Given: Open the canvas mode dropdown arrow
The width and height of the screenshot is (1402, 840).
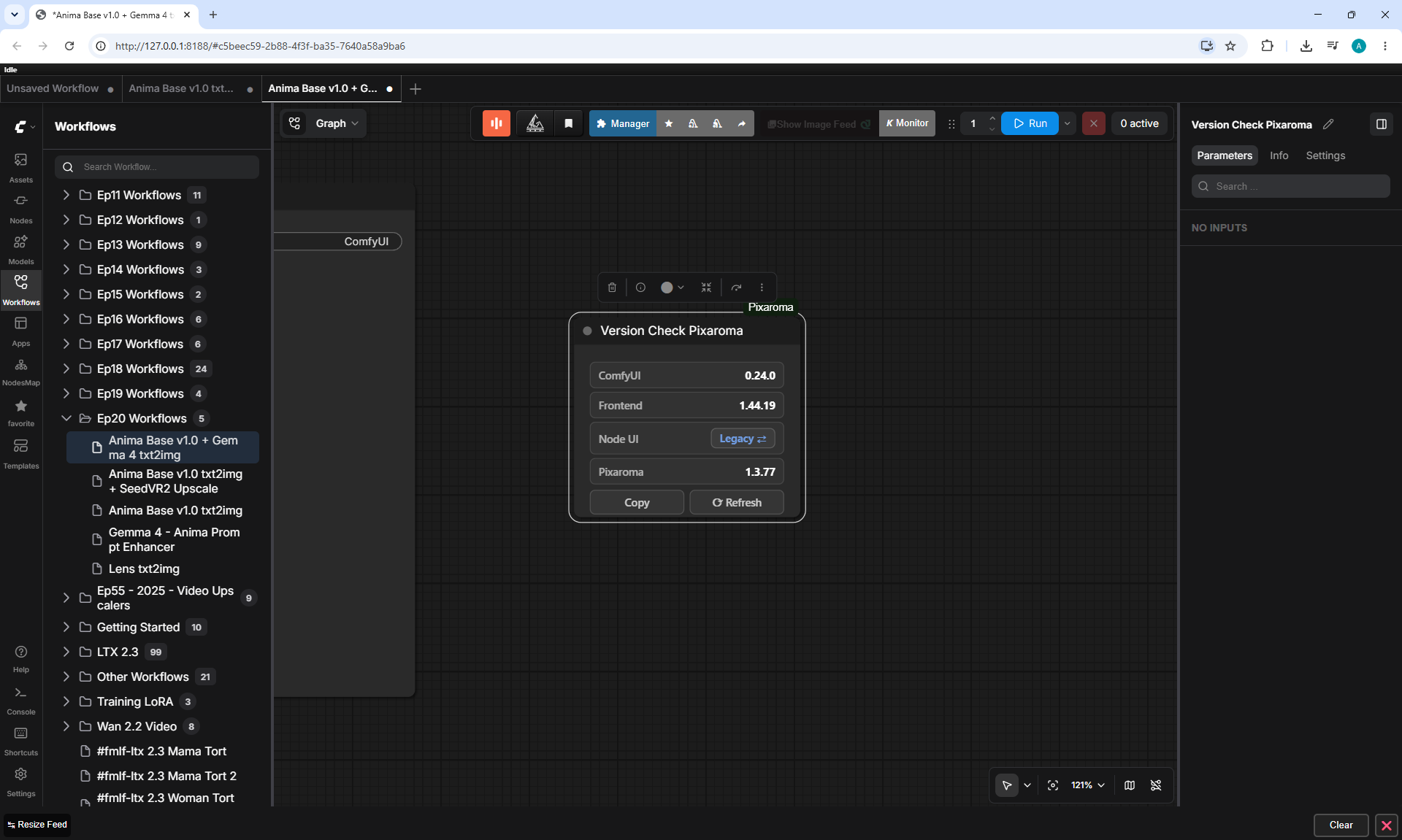Looking at the screenshot, I should click(x=1027, y=785).
